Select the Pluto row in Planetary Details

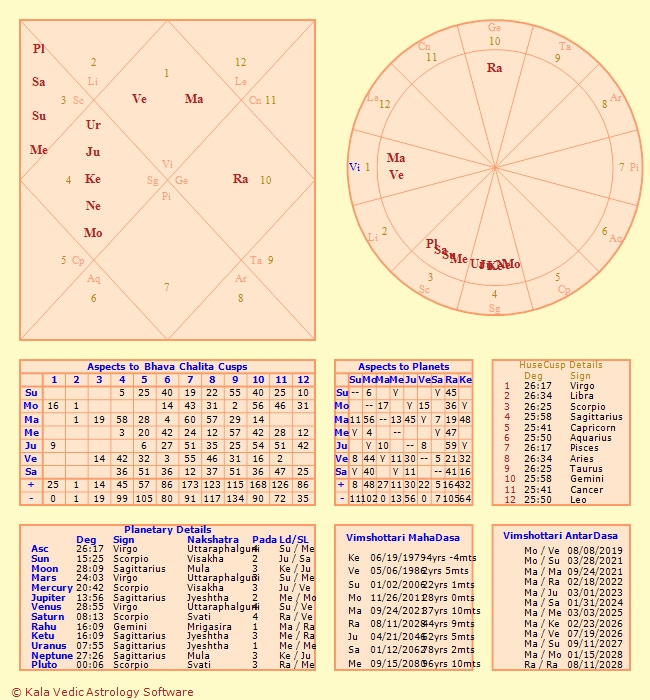[172, 665]
